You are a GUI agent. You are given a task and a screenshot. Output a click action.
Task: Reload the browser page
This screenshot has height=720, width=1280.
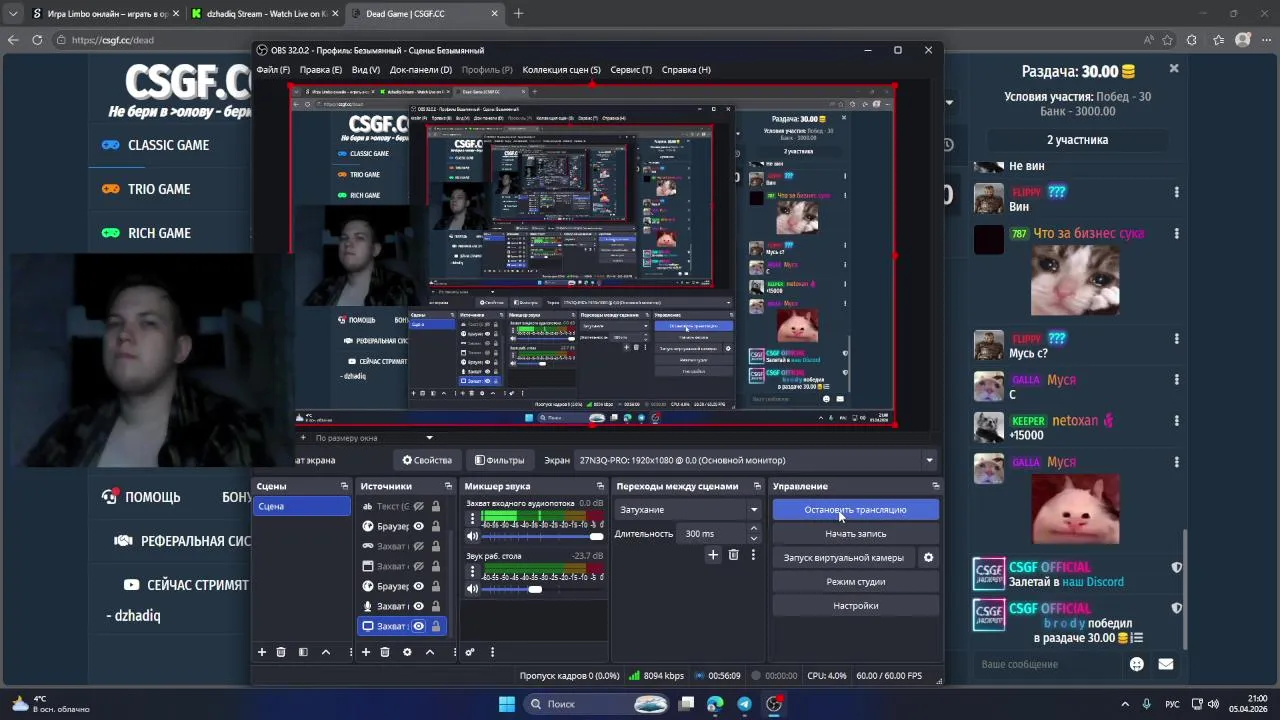[37, 40]
